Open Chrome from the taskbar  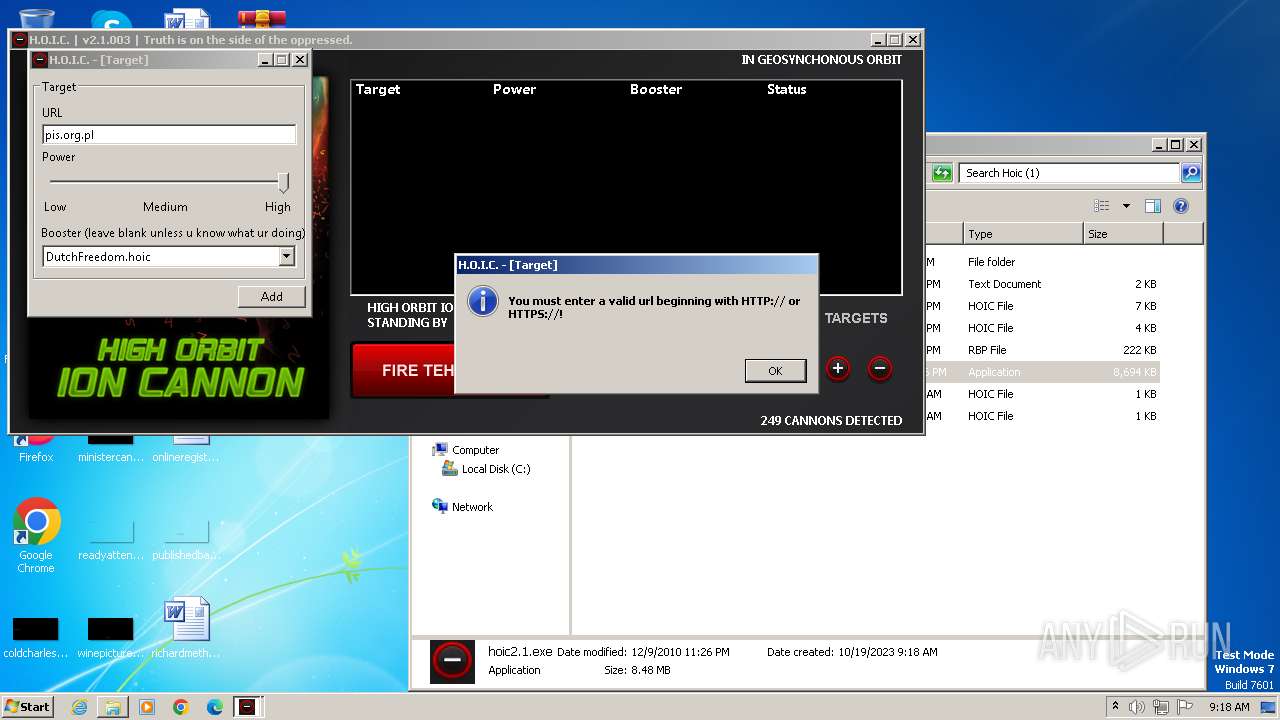click(181, 707)
